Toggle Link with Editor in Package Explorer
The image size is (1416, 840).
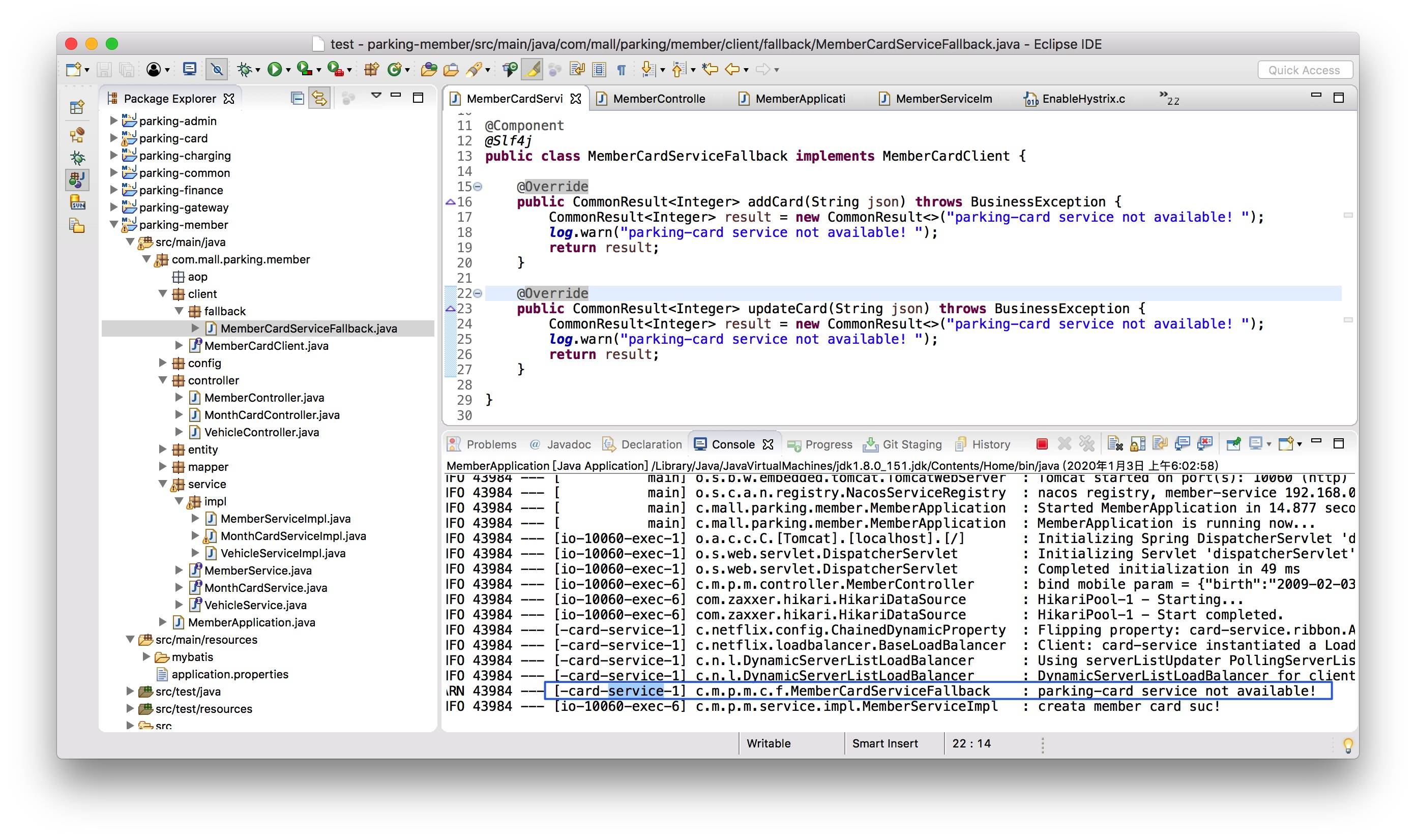(319, 99)
